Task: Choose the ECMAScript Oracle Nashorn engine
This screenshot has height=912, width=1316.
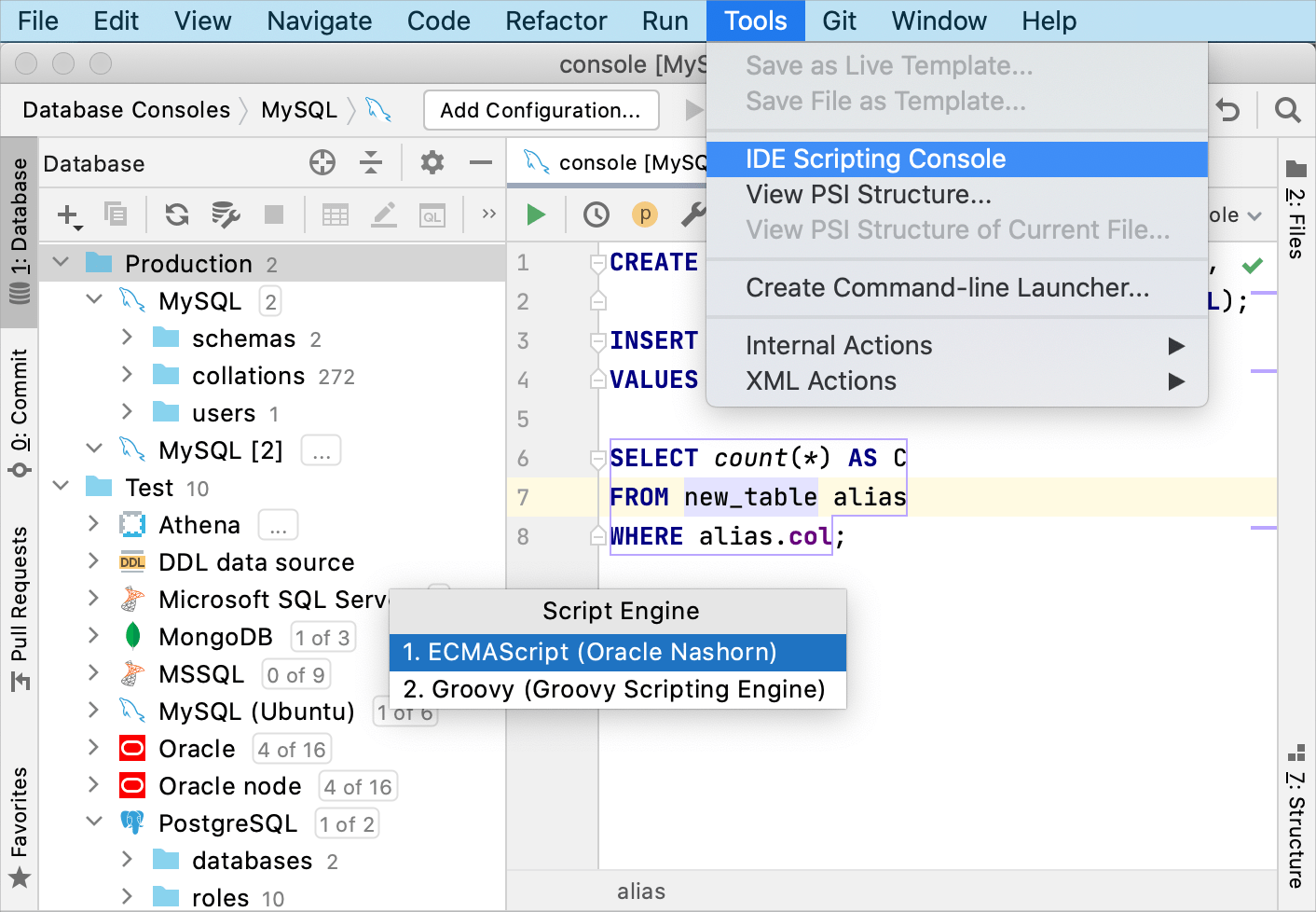Action: 618,653
